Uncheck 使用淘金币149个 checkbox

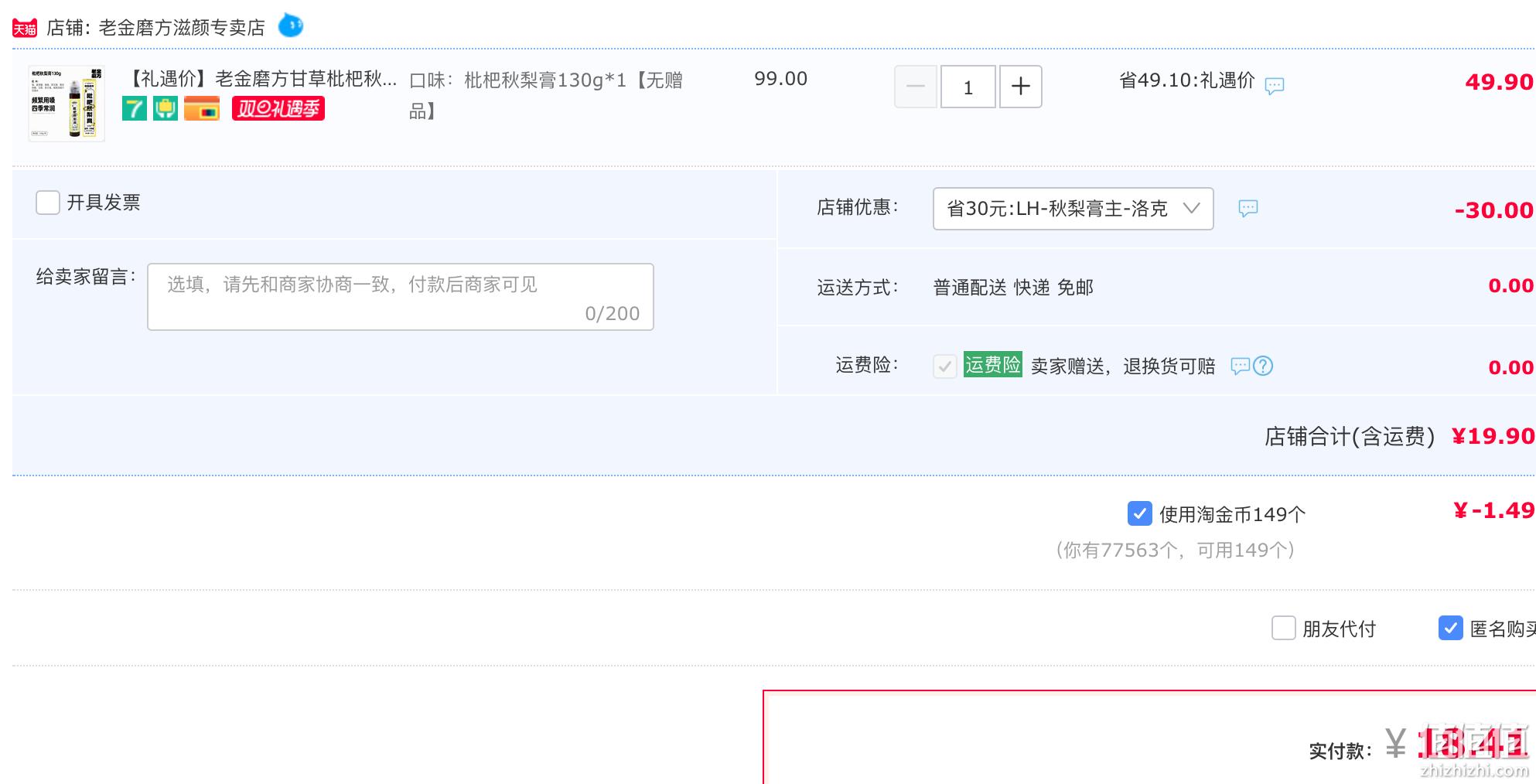click(1140, 513)
